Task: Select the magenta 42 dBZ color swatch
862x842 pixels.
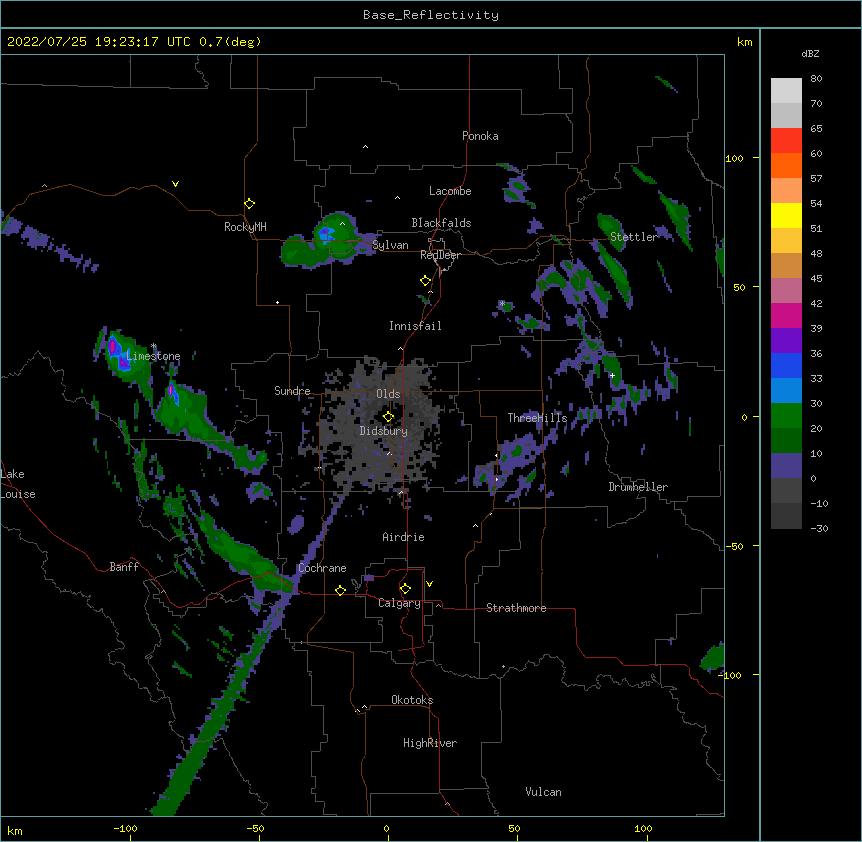Action: click(x=786, y=315)
